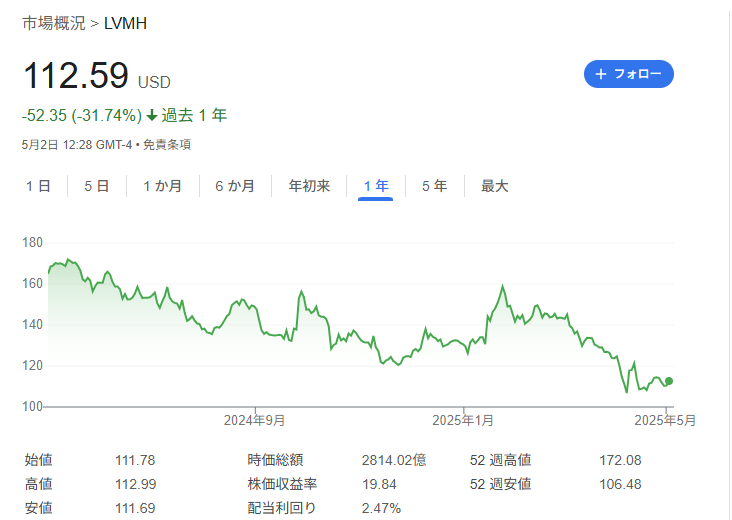Click the 時価総額 label
732x520 pixels.
pos(275,460)
